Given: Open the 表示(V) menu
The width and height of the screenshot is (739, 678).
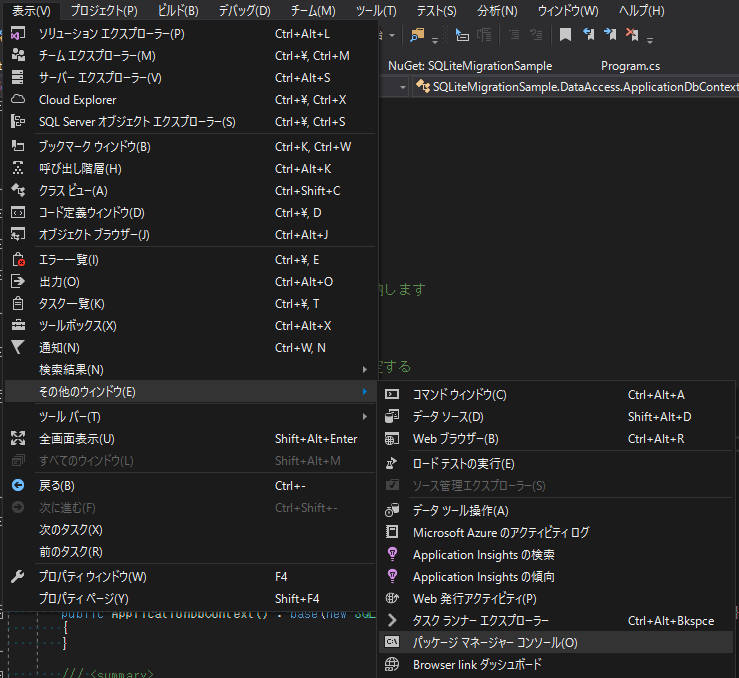Looking at the screenshot, I should tap(31, 10).
